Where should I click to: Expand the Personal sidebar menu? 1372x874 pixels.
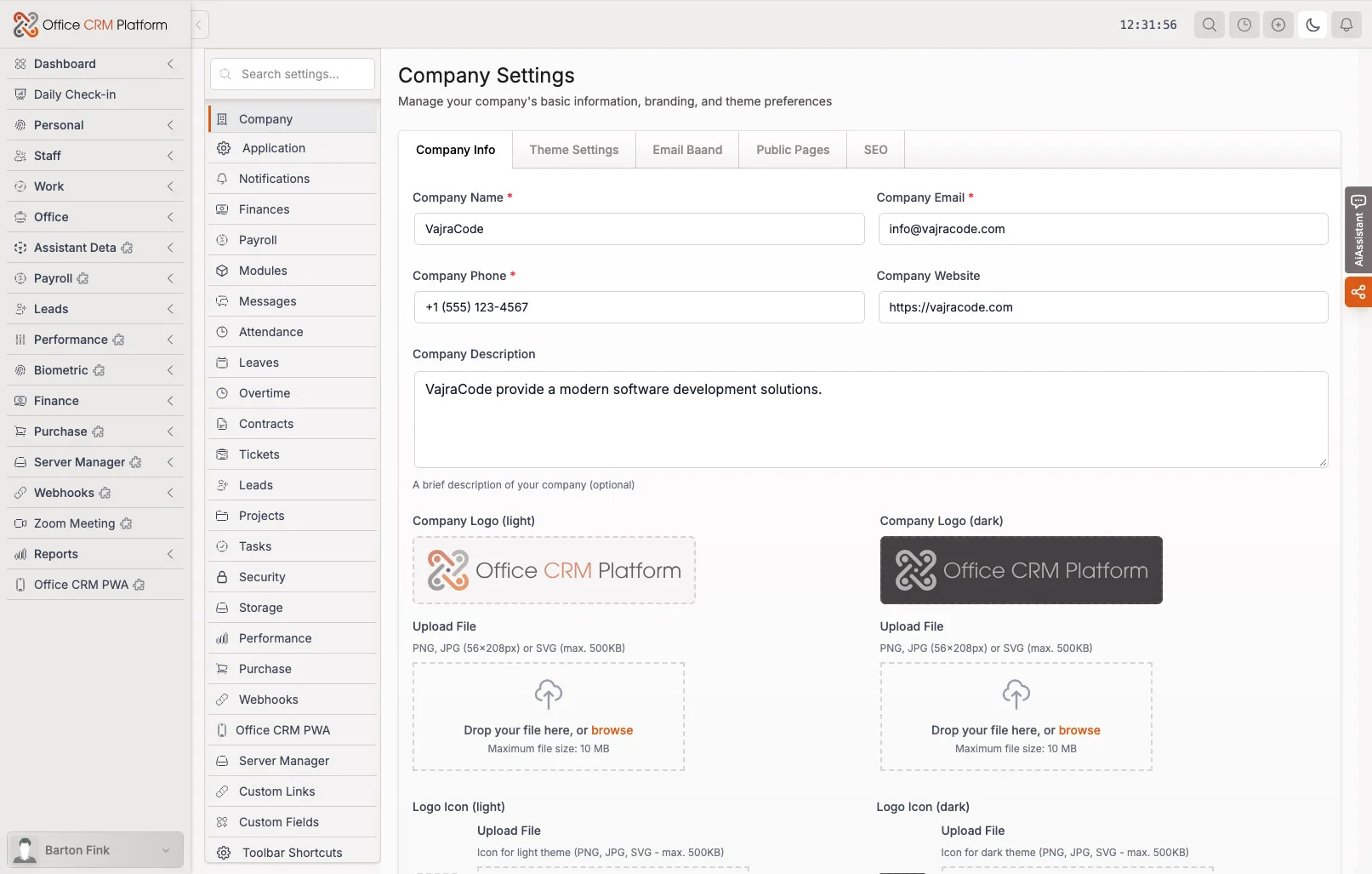(95, 125)
